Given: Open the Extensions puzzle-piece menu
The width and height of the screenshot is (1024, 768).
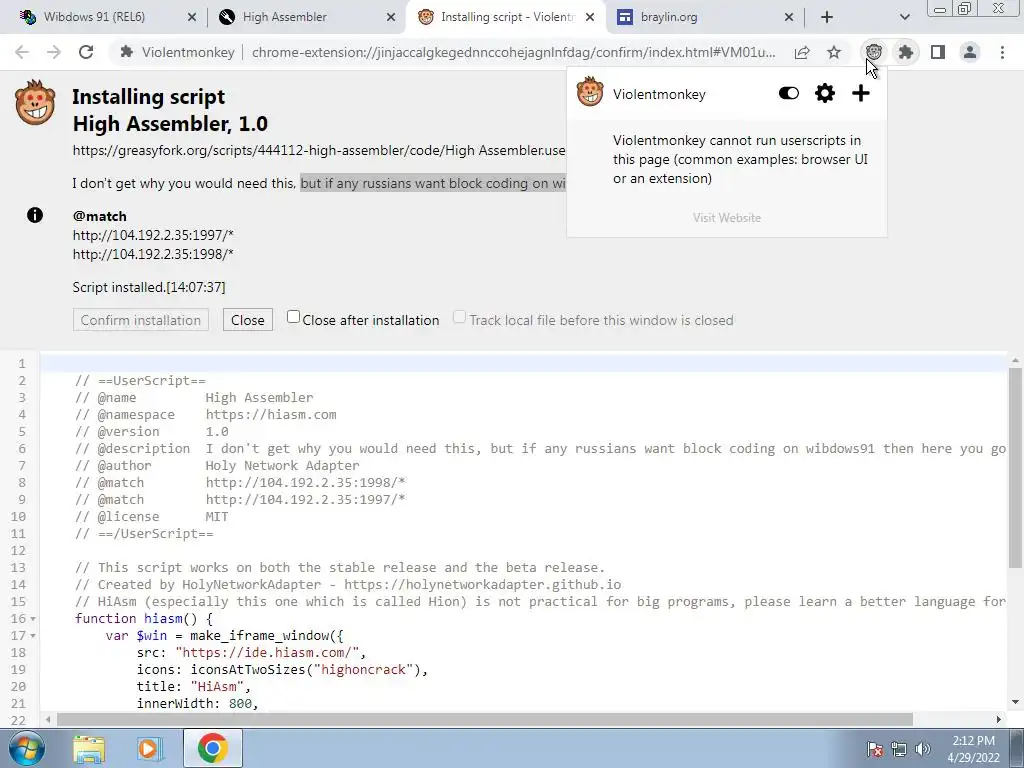Looking at the screenshot, I should tap(905, 52).
